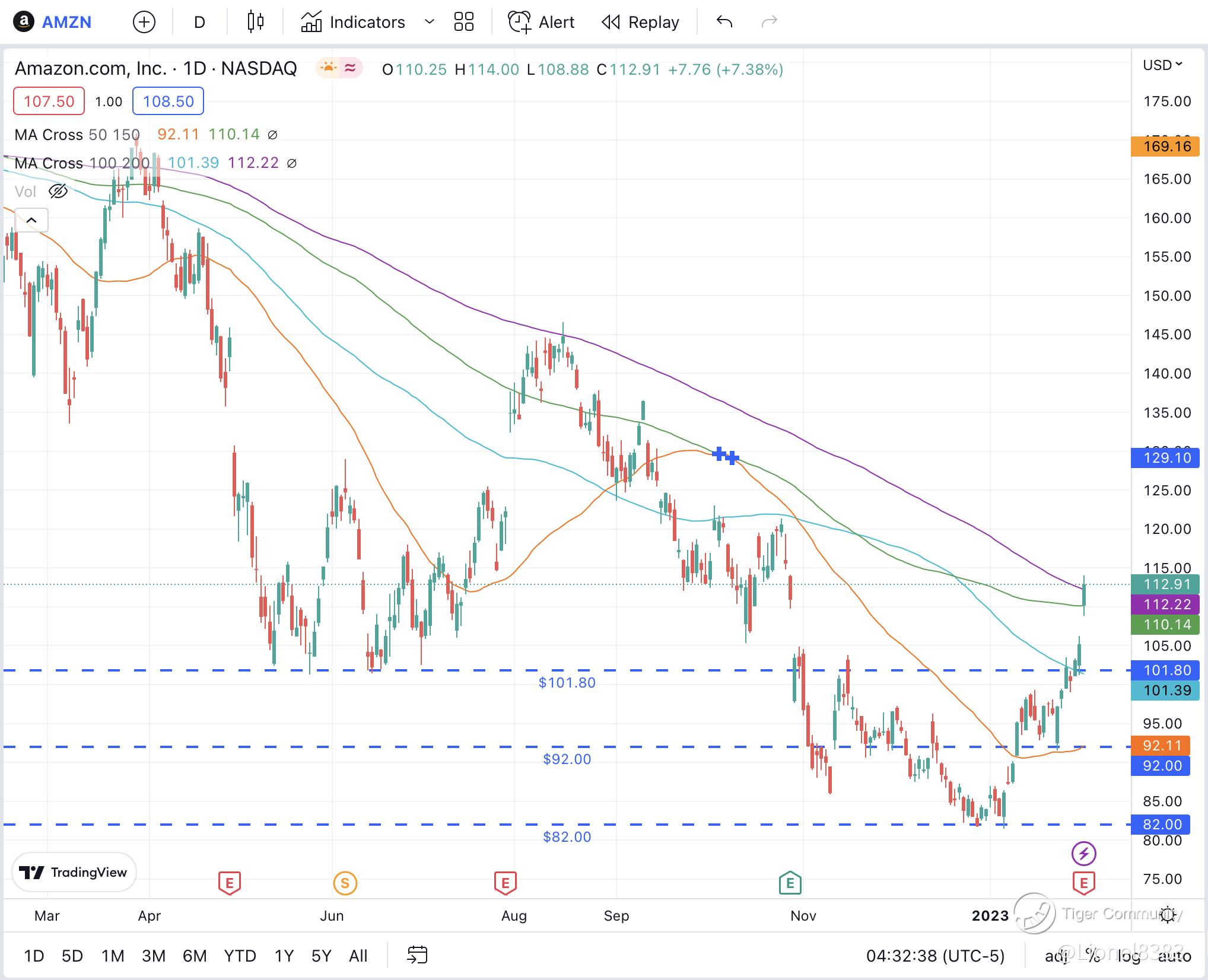Add symbol with the plus icon
Screen dimensions: 1208x980
click(x=144, y=23)
